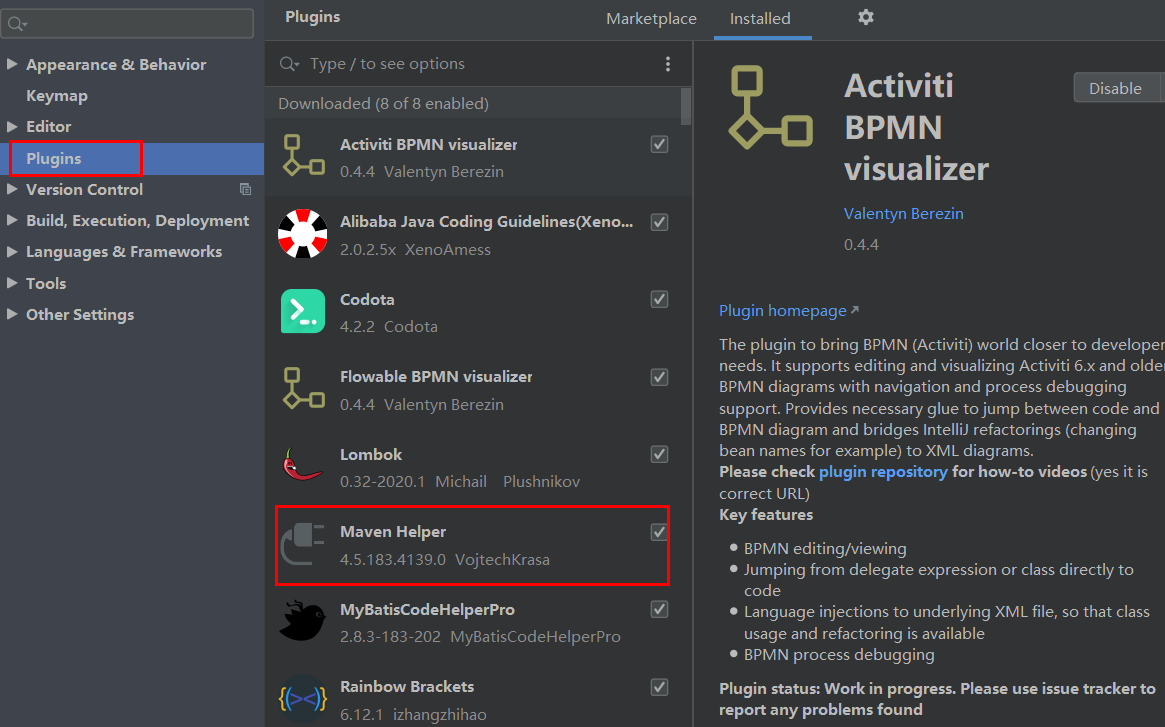Click the Rainbow Brackets icon
Viewport: 1165px width, 727px height.
point(303,699)
